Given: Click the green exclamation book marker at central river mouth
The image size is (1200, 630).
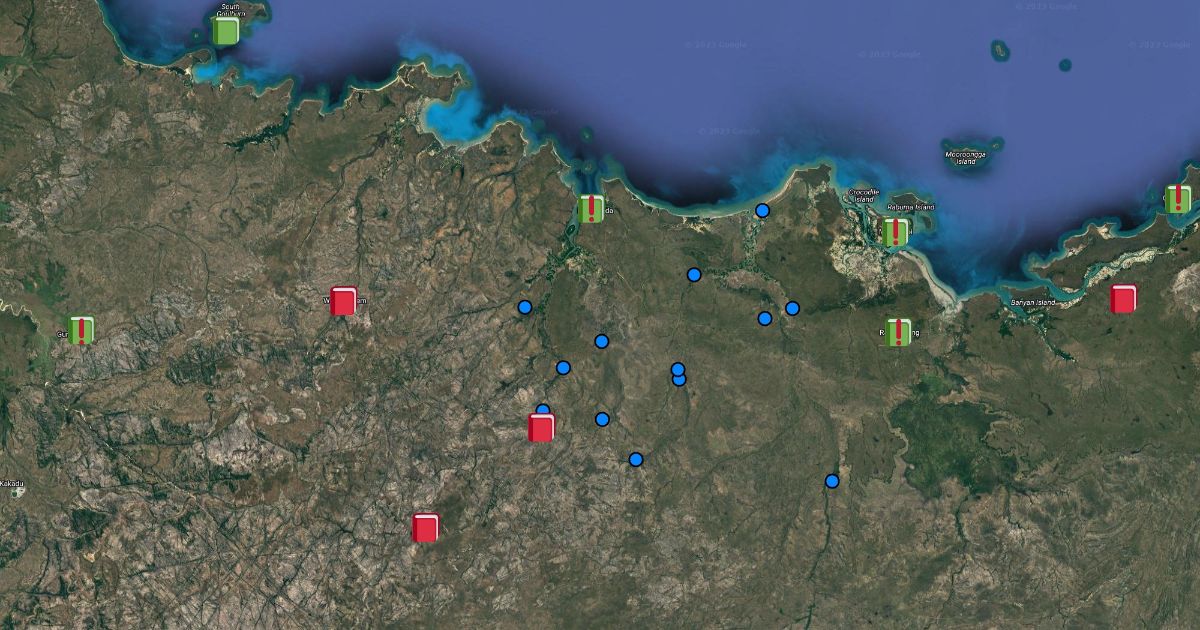Looking at the screenshot, I should coord(591,209).
